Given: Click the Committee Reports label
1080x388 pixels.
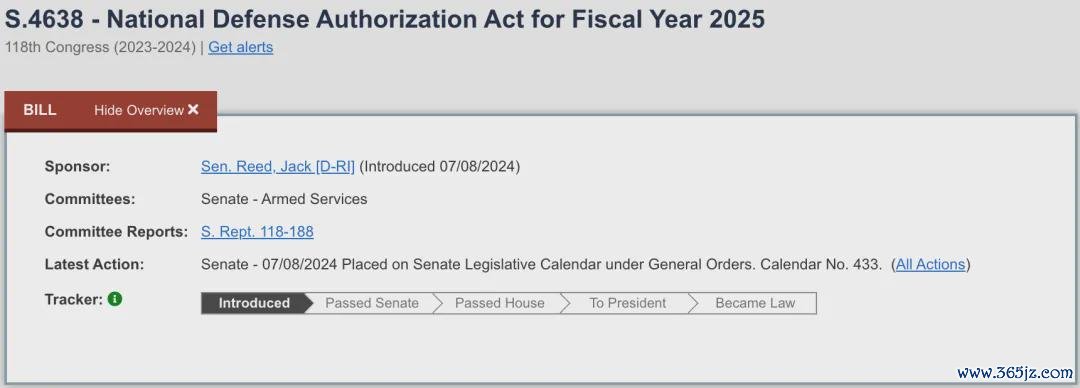Looking at the screenshot, I should 116,232.
